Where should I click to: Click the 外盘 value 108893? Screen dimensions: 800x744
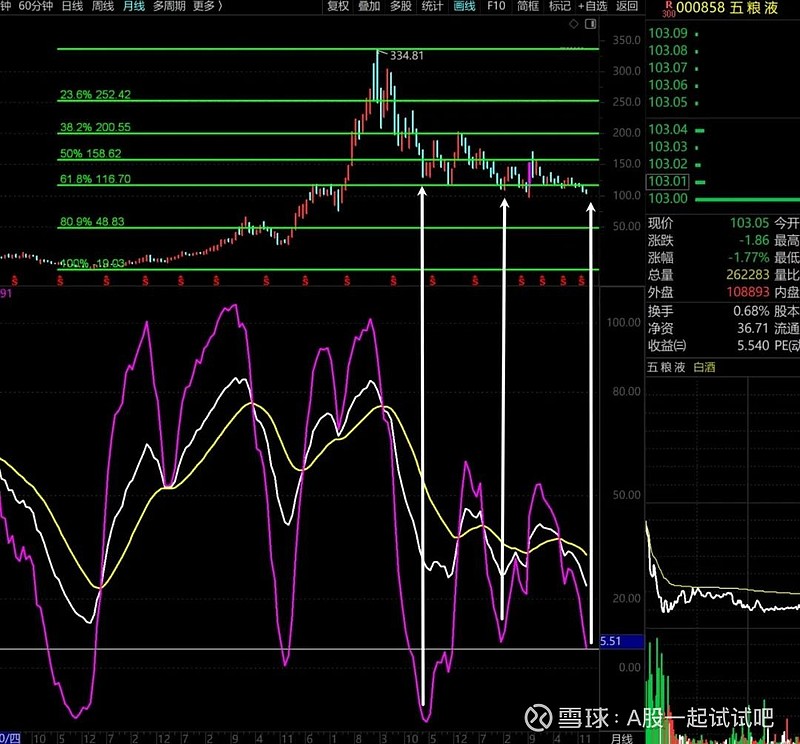pyautogui.click(x=748, y=292)
